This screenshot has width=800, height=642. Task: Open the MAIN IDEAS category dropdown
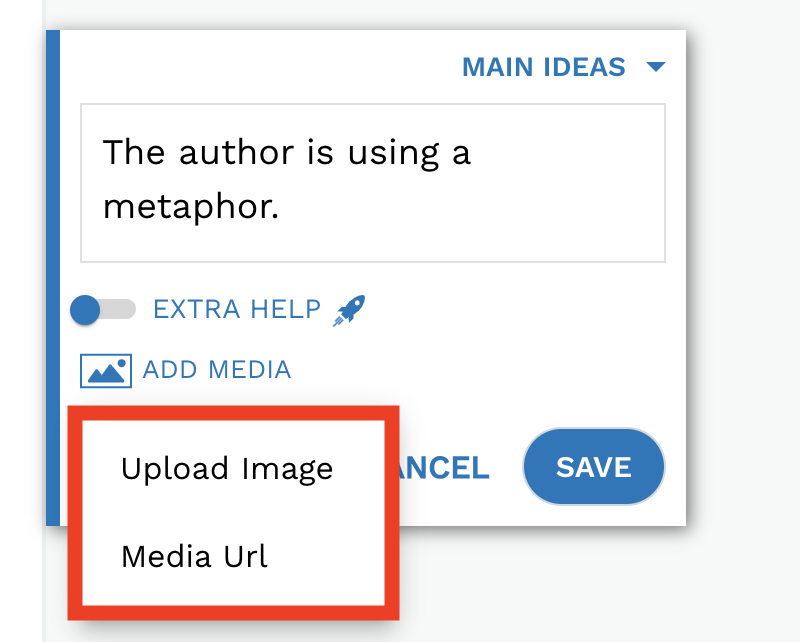tap(563, 67)
